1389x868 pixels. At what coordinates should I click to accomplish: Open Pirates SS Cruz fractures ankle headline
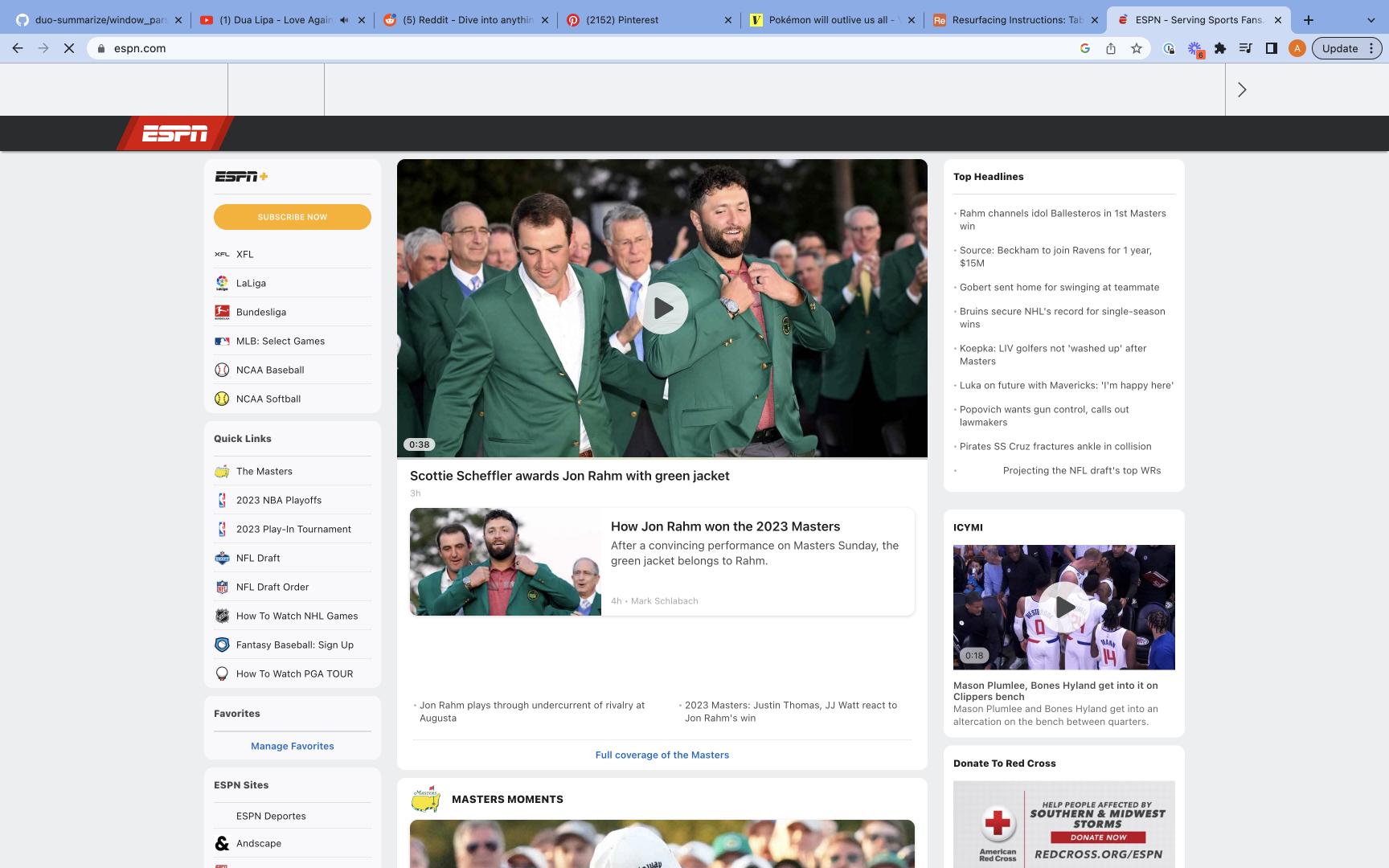[1055, 446]
